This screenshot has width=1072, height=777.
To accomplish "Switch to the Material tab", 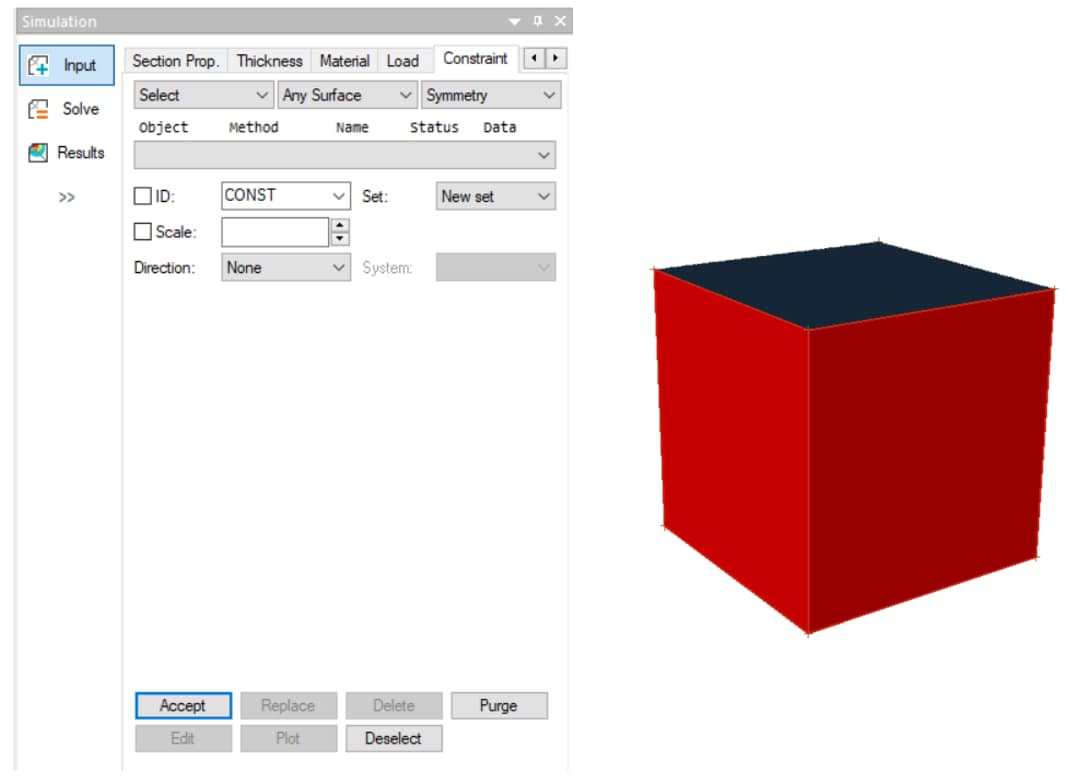I will [344, 61].
